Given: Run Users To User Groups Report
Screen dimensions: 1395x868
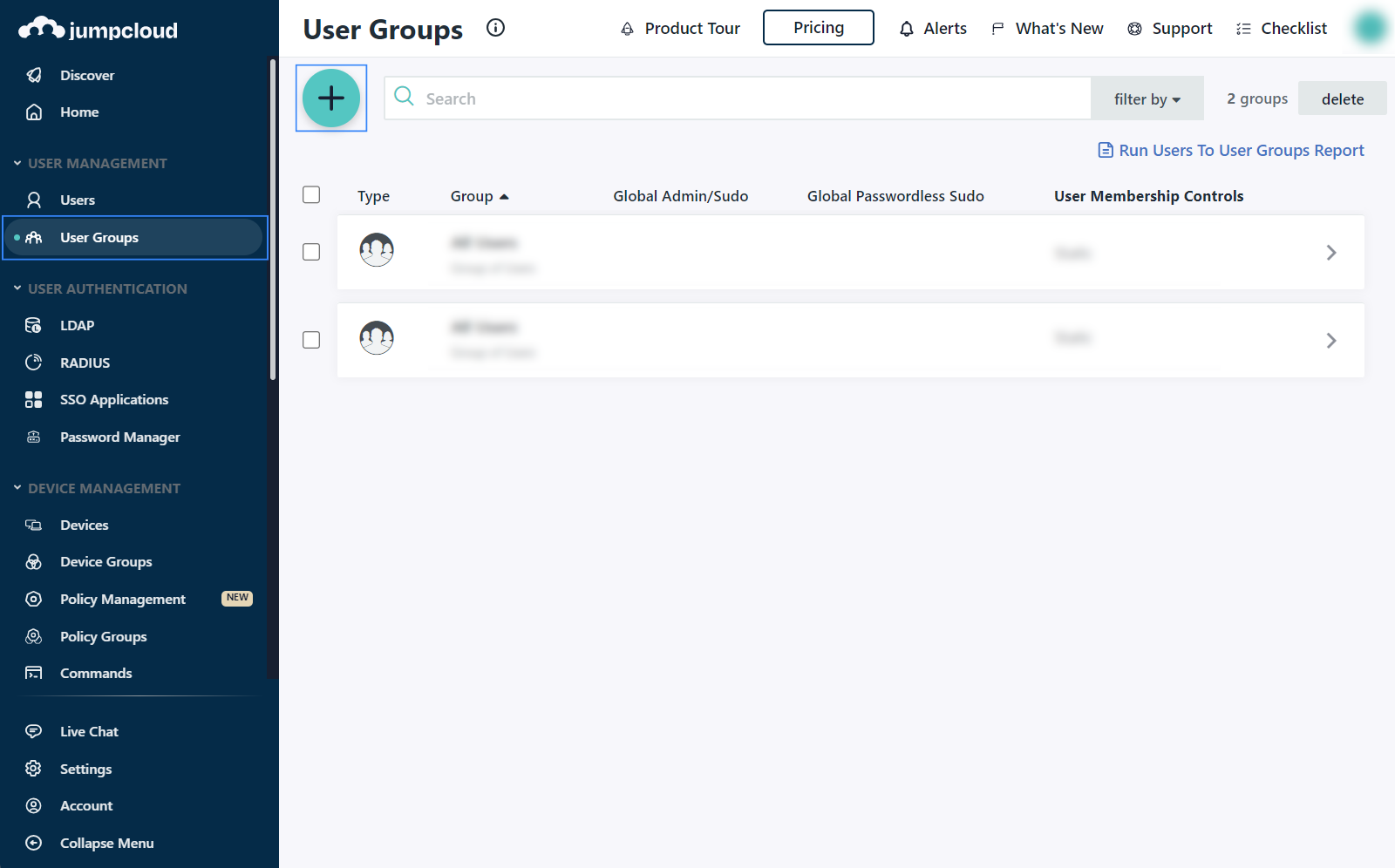Looking at the screenshot, I should (x=1231, y=151).
